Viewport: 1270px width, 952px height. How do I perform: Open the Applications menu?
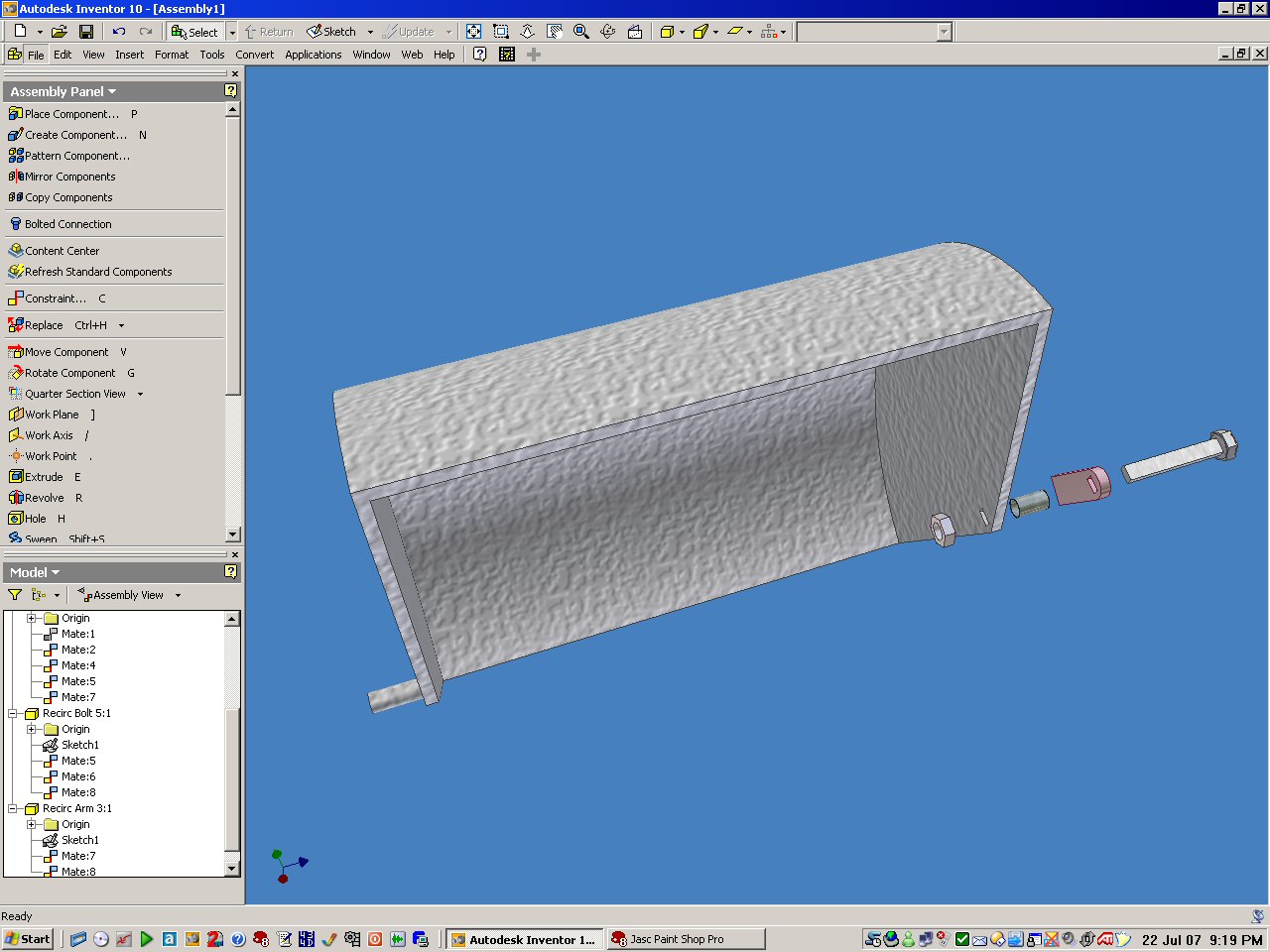click(313, 55)
